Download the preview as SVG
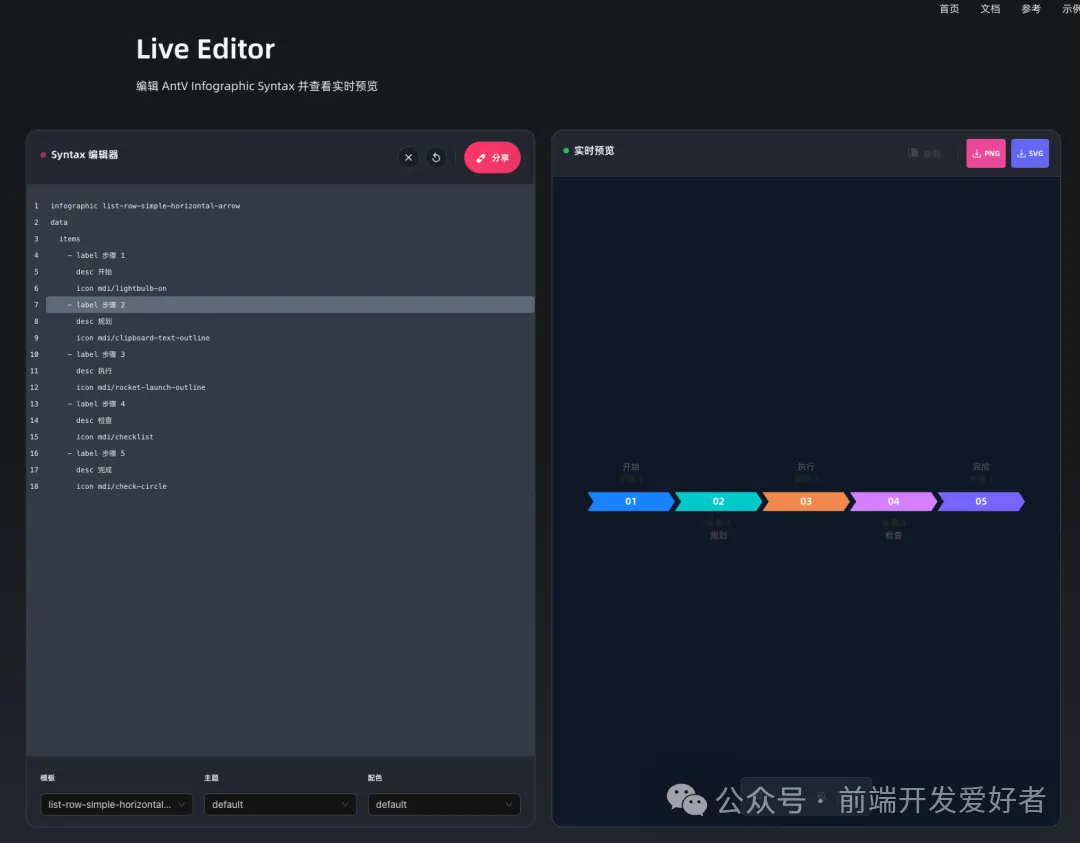Image resolution: width=1080 pixels, height=843 pixels. pos(1029,153)
